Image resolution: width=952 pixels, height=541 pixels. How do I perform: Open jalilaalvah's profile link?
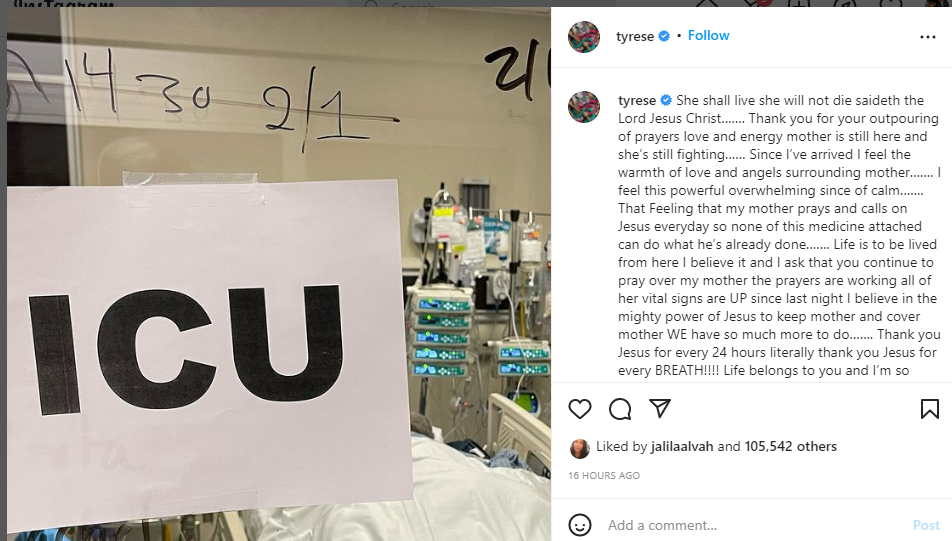click(x=682, y=446)
